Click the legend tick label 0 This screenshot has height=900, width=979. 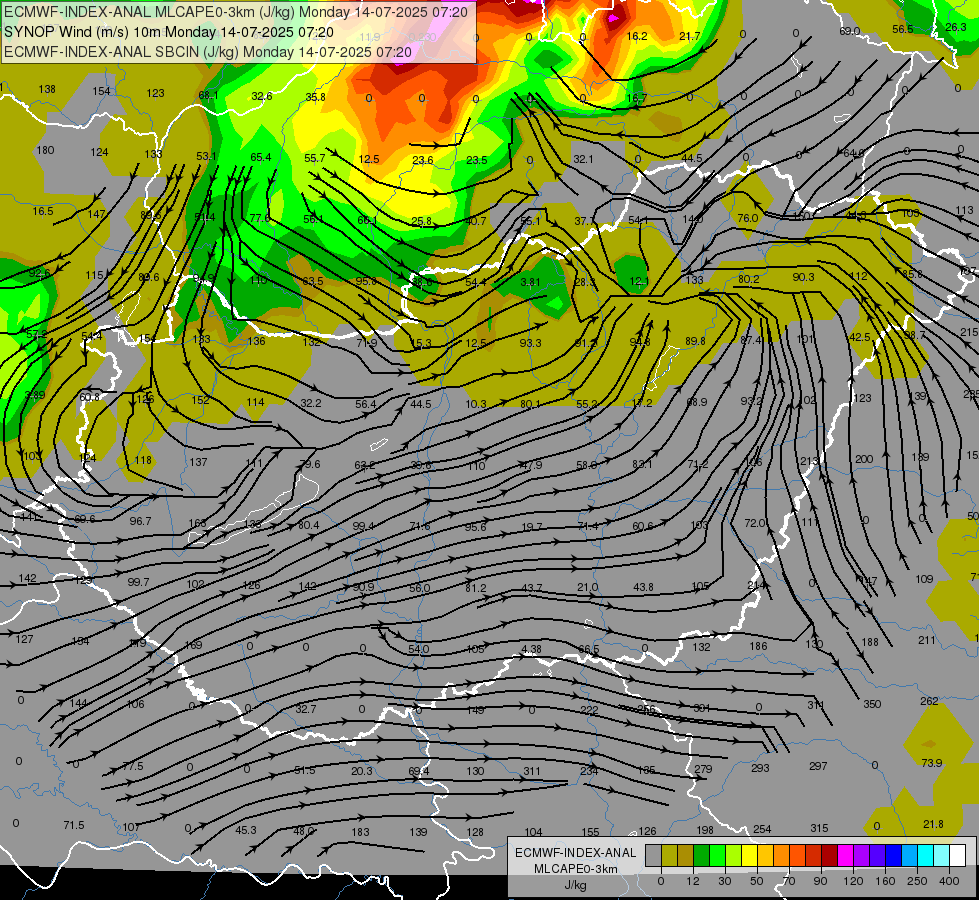click(x=661, y=881)
